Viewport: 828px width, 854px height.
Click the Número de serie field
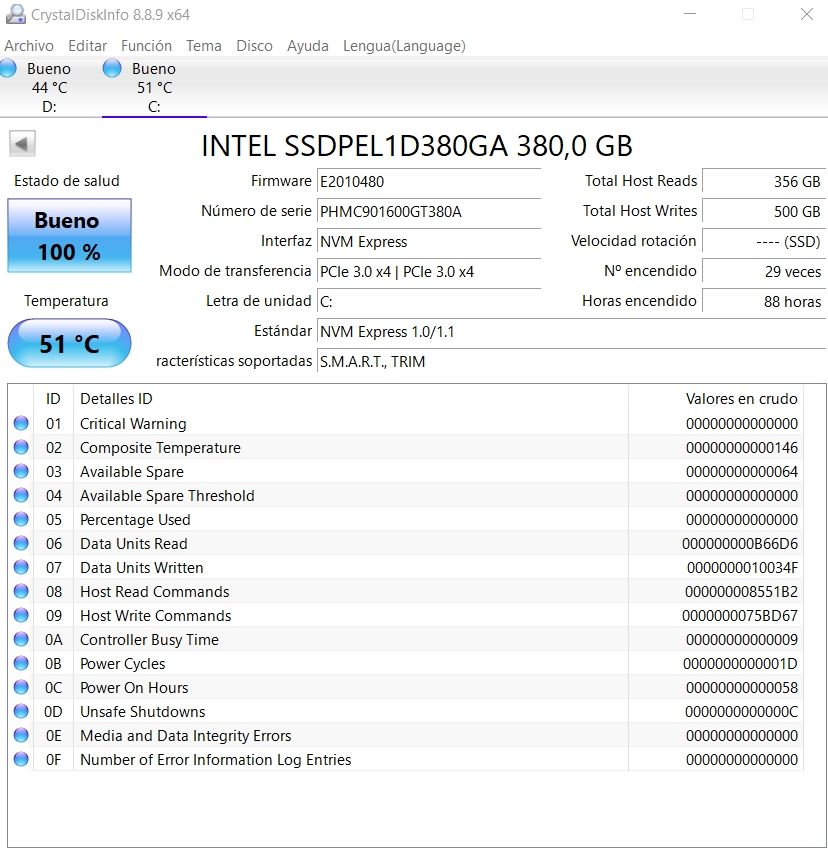pyautogui.click(x=429, y=212)
